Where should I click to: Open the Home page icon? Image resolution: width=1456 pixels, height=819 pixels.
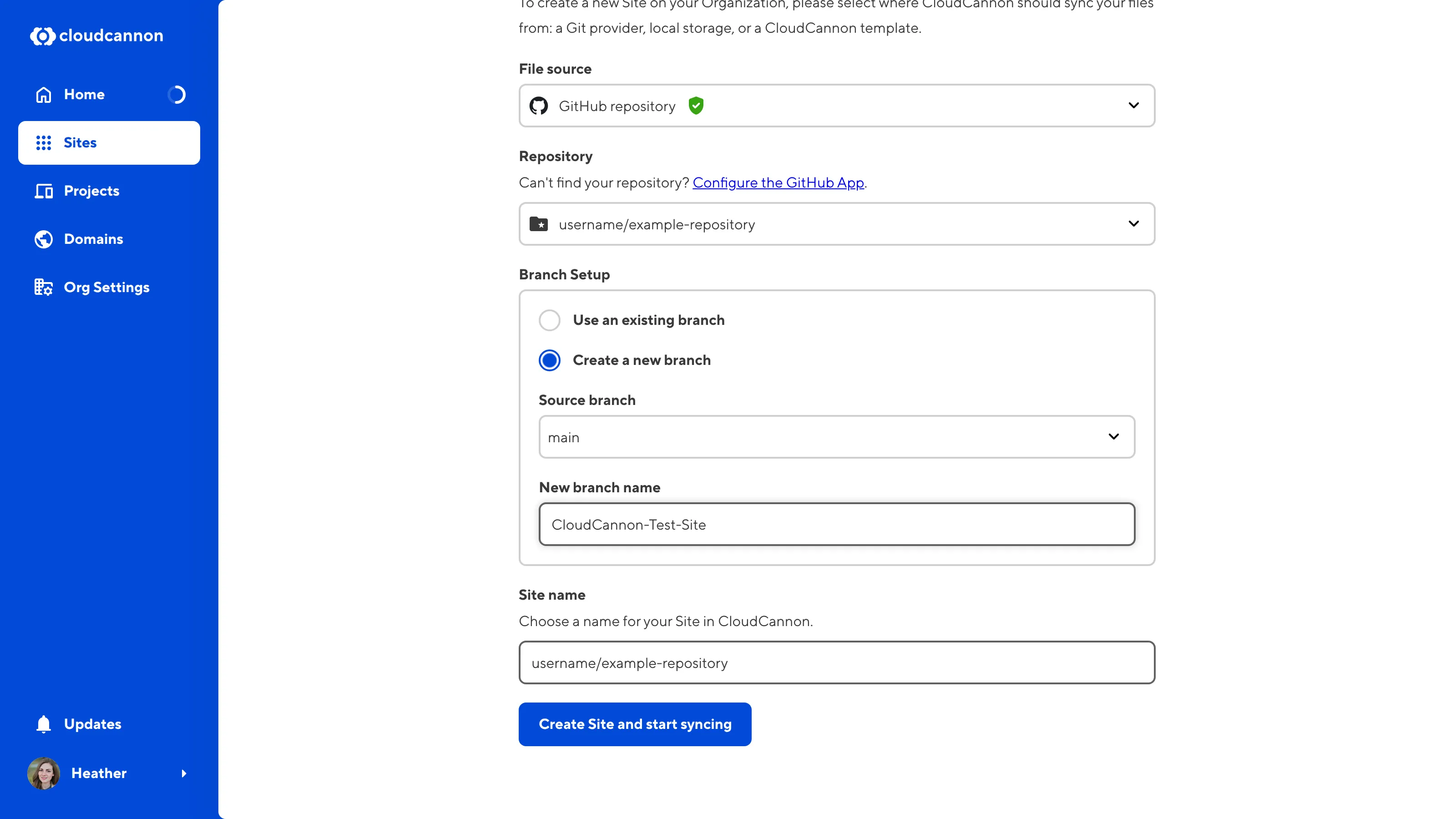coord(43,94)
